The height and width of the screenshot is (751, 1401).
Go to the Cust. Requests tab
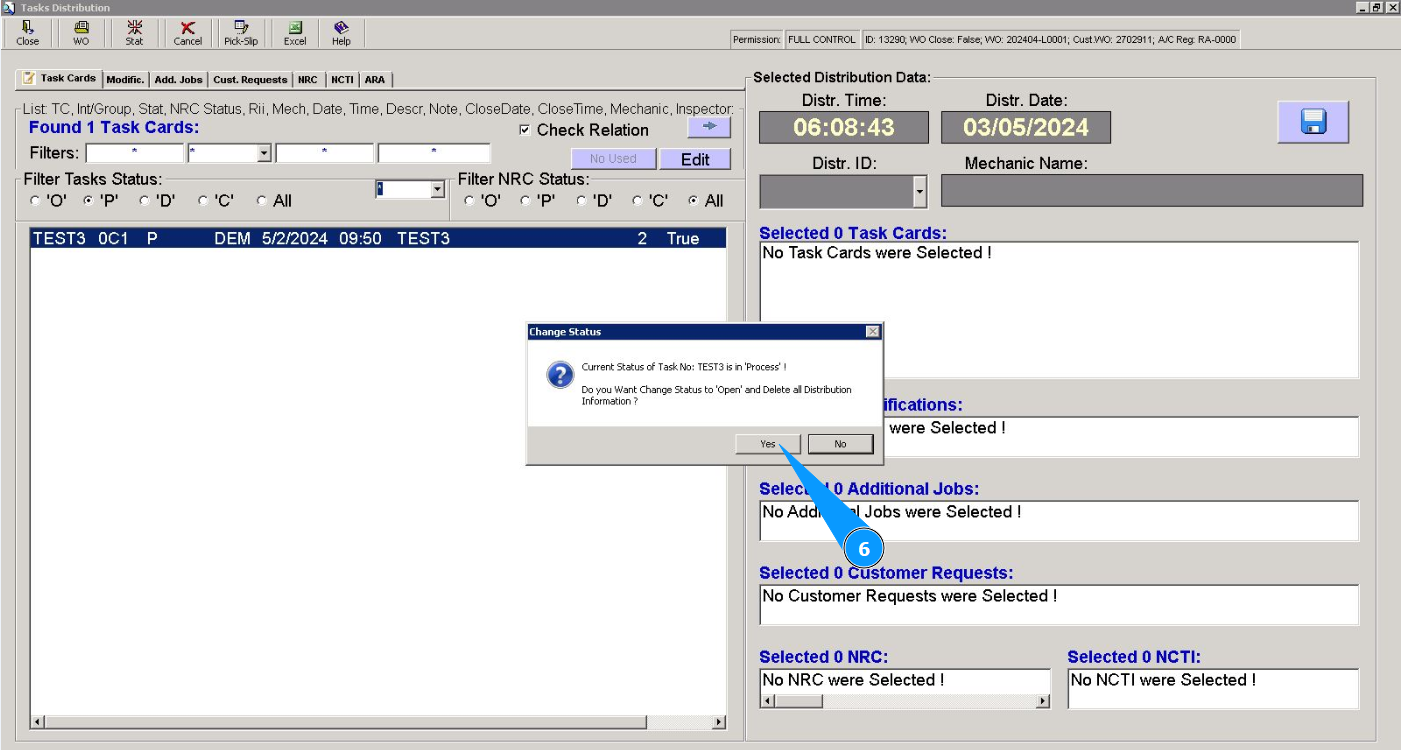pyautogui.click(x=250, y=80)
